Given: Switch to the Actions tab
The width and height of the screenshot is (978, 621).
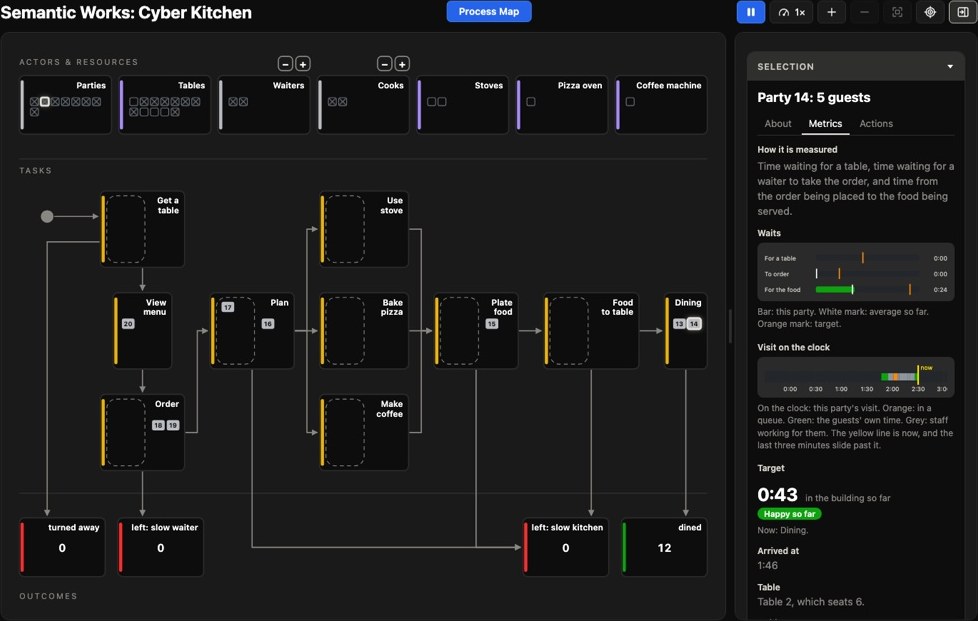Looking at the screenshot, I should (876, 123).
